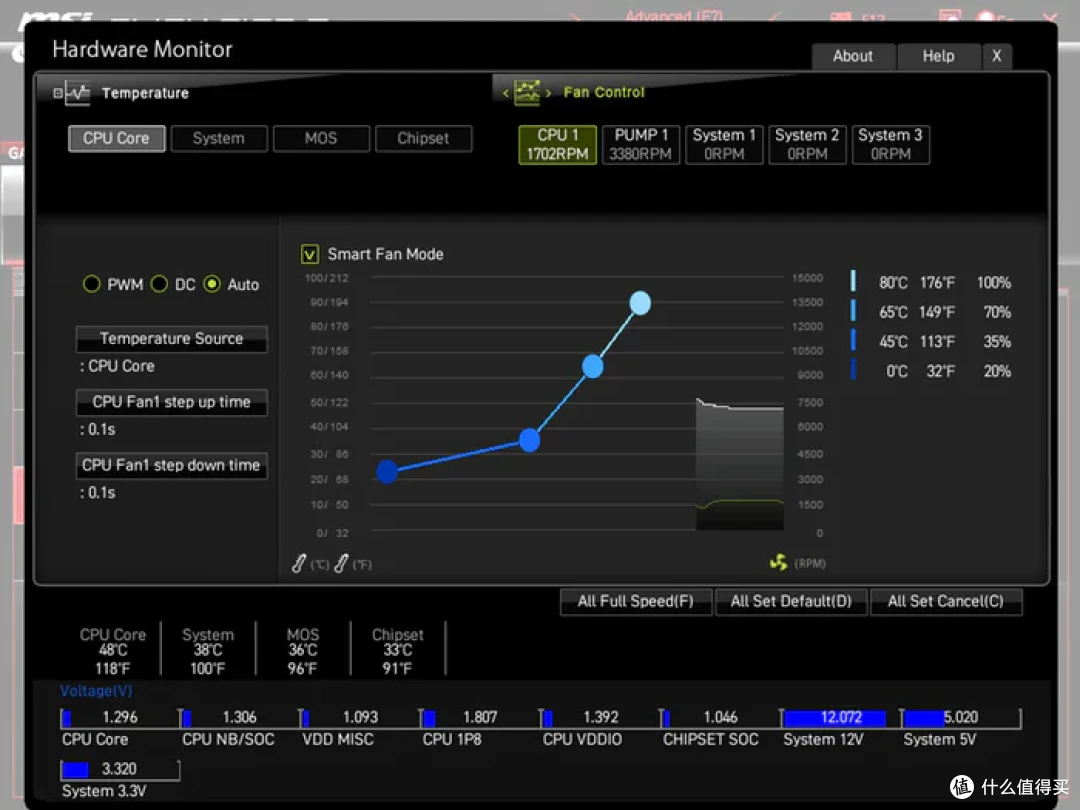1080x810 pixels.
Task: Click the 45°C 35% curve indicator bar
Action: click(x=853, y=340)
